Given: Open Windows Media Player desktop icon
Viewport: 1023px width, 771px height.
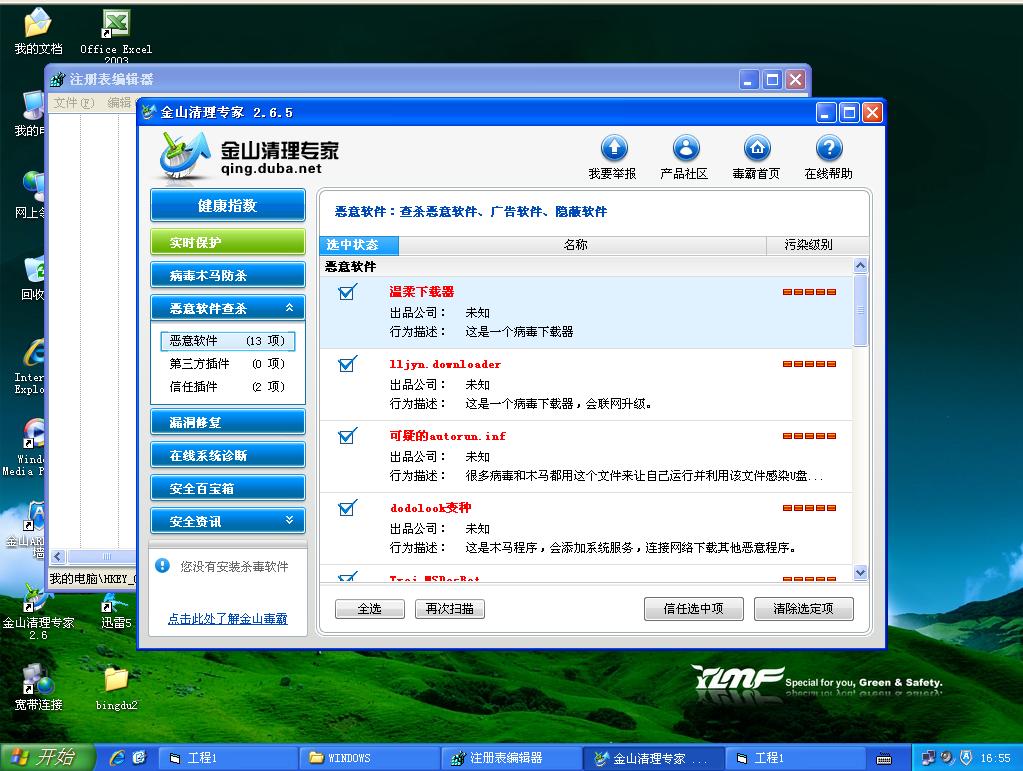Looking at the screenshot, I should (26, 447).
